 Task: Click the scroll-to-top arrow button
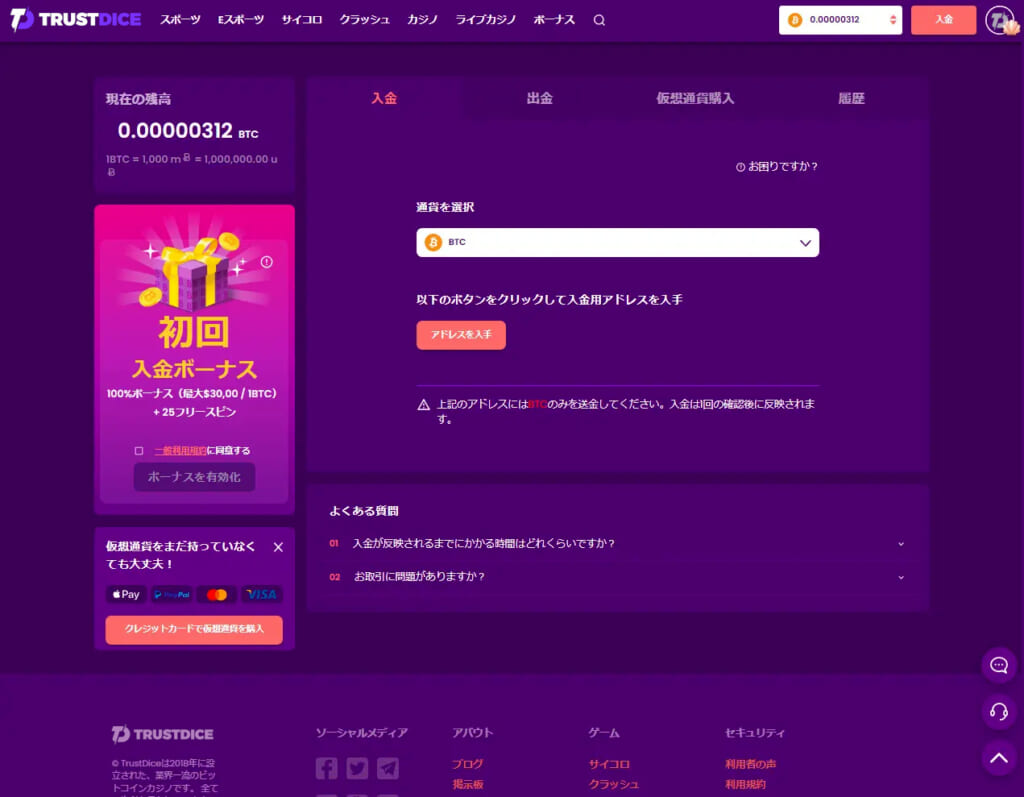pyautogui.click(x=999, y=758)
